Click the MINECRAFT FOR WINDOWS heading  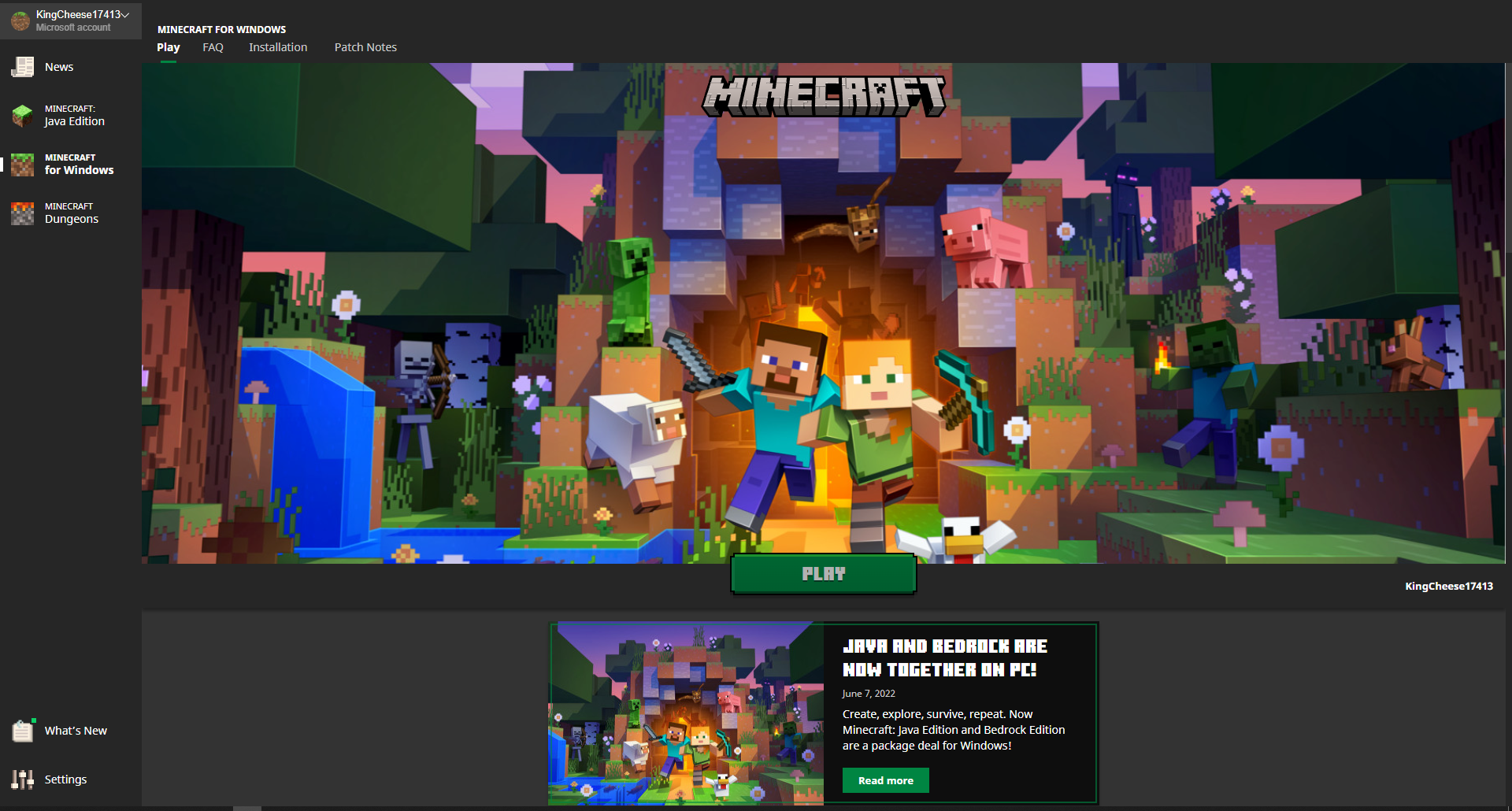point(221,29)
